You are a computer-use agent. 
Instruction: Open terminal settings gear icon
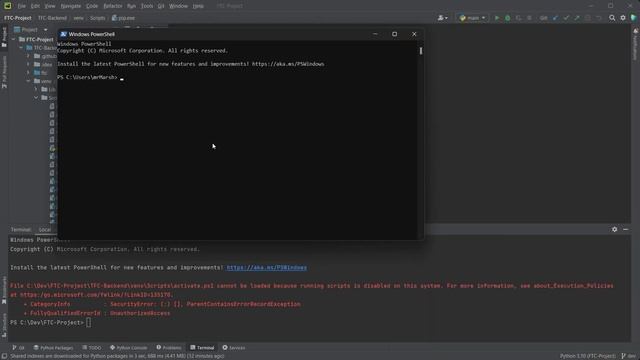(x=614, y=230)
